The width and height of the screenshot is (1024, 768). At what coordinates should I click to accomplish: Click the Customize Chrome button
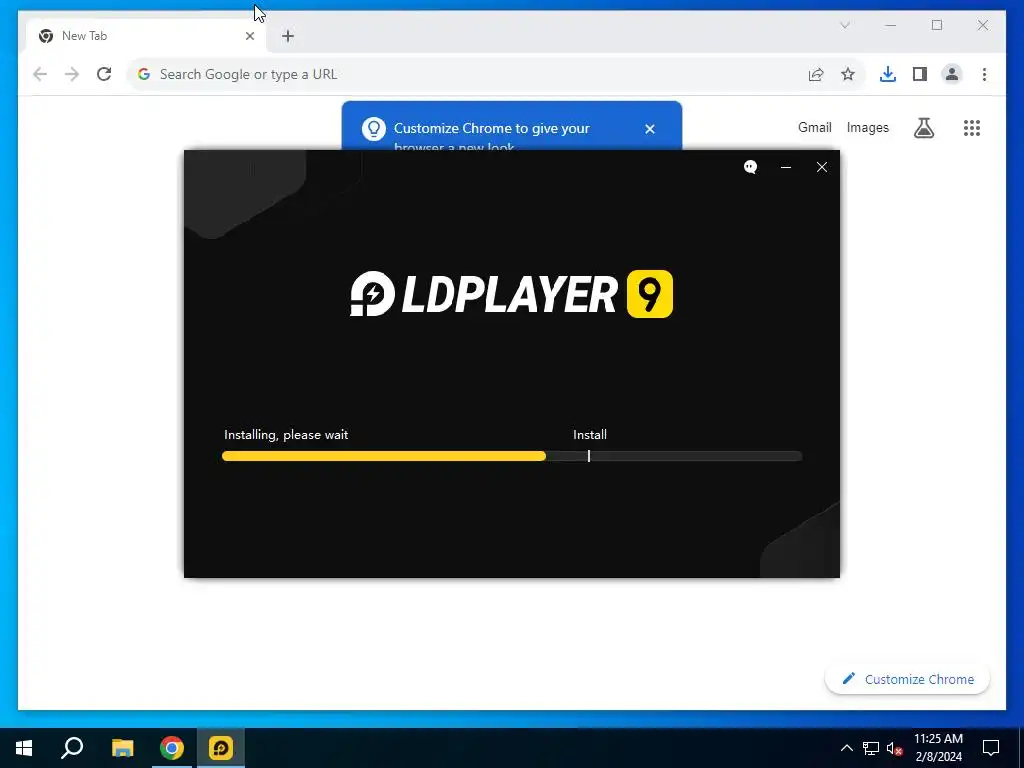908,679
